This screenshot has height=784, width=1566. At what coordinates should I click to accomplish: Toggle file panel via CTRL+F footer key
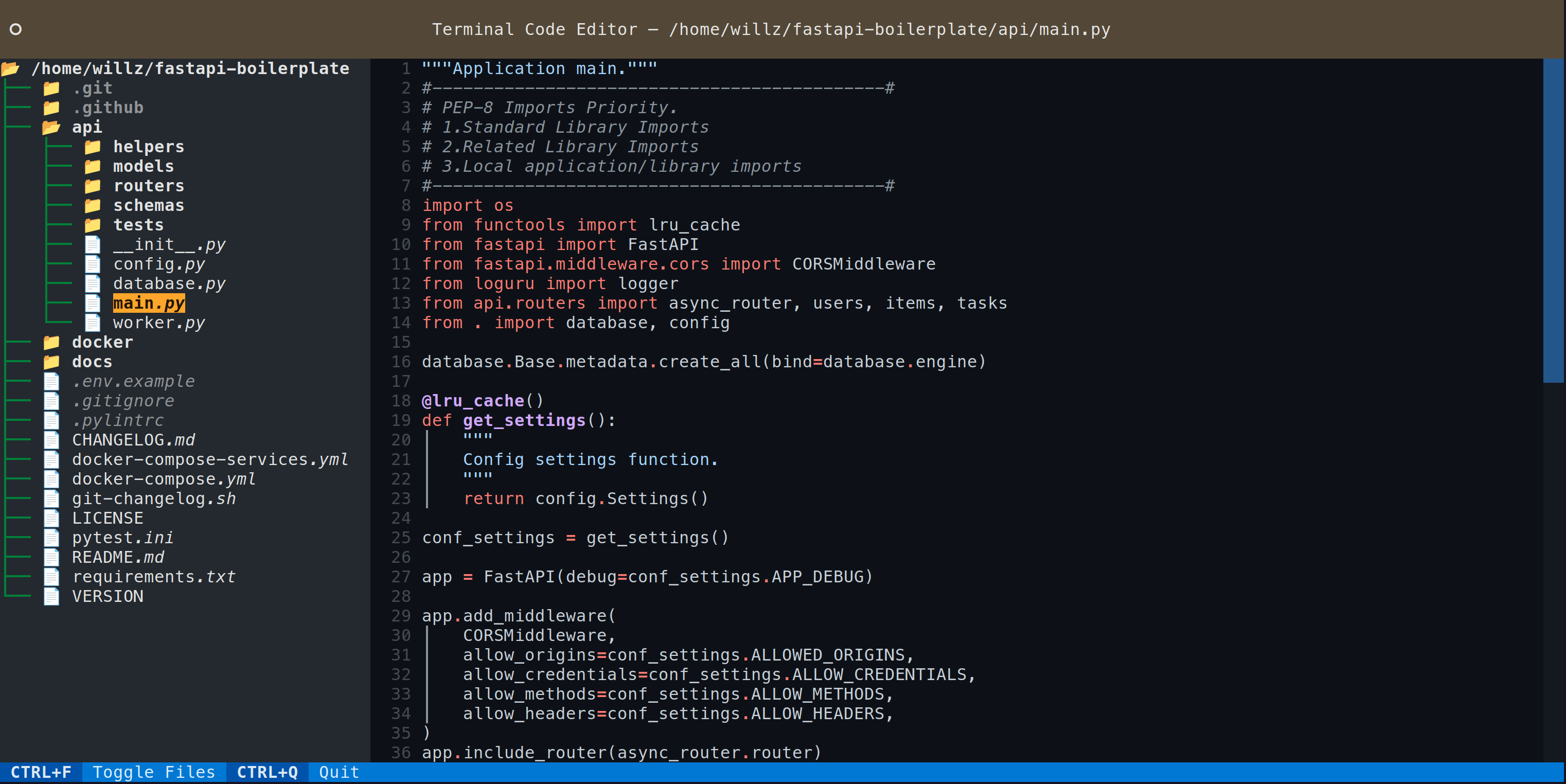(41, 772)
